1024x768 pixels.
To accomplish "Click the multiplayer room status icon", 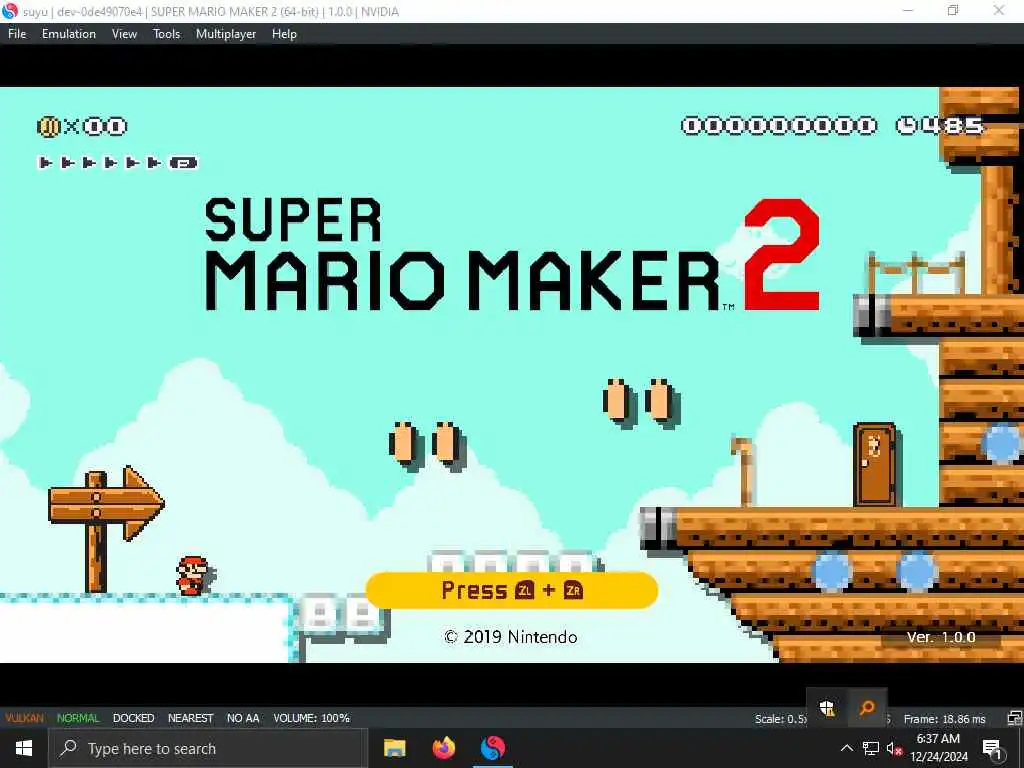I will pos(1014,718).
